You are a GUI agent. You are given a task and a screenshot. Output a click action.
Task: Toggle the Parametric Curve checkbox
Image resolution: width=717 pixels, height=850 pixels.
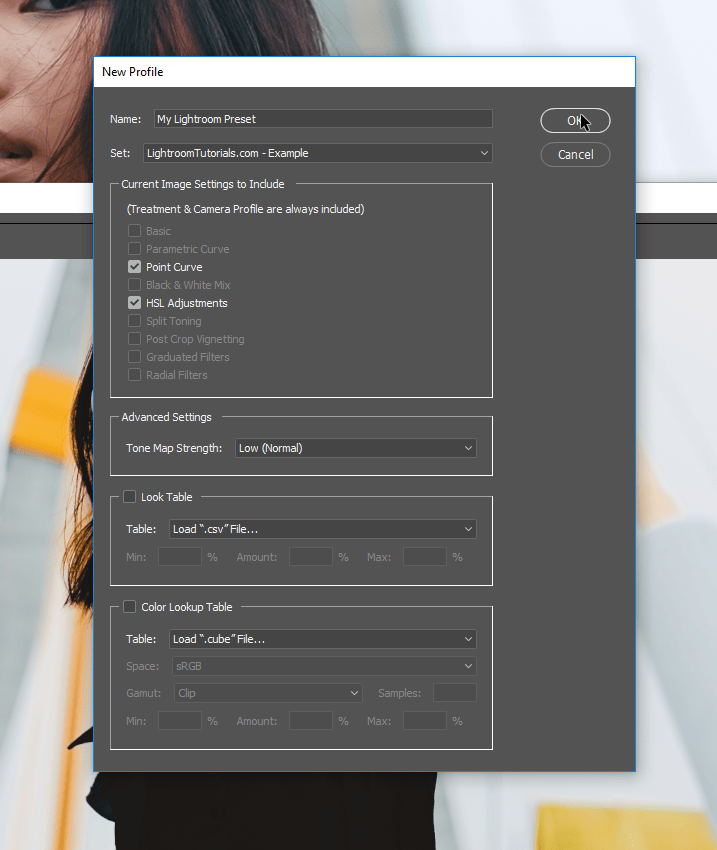pos(134,249)
